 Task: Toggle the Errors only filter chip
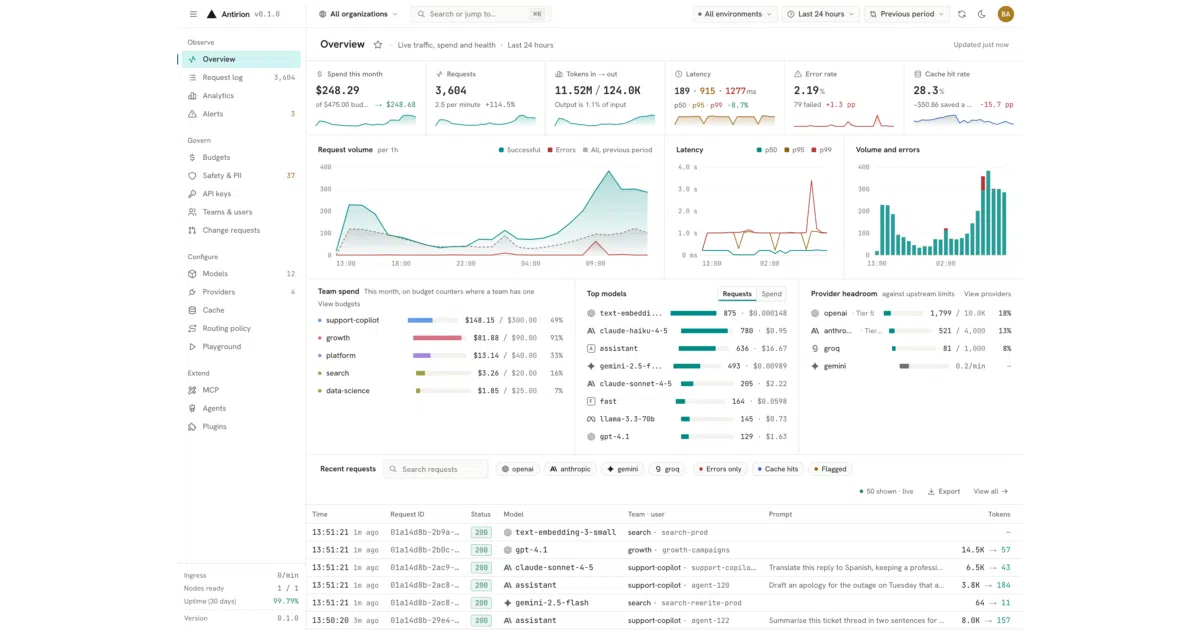pos(720,469)
